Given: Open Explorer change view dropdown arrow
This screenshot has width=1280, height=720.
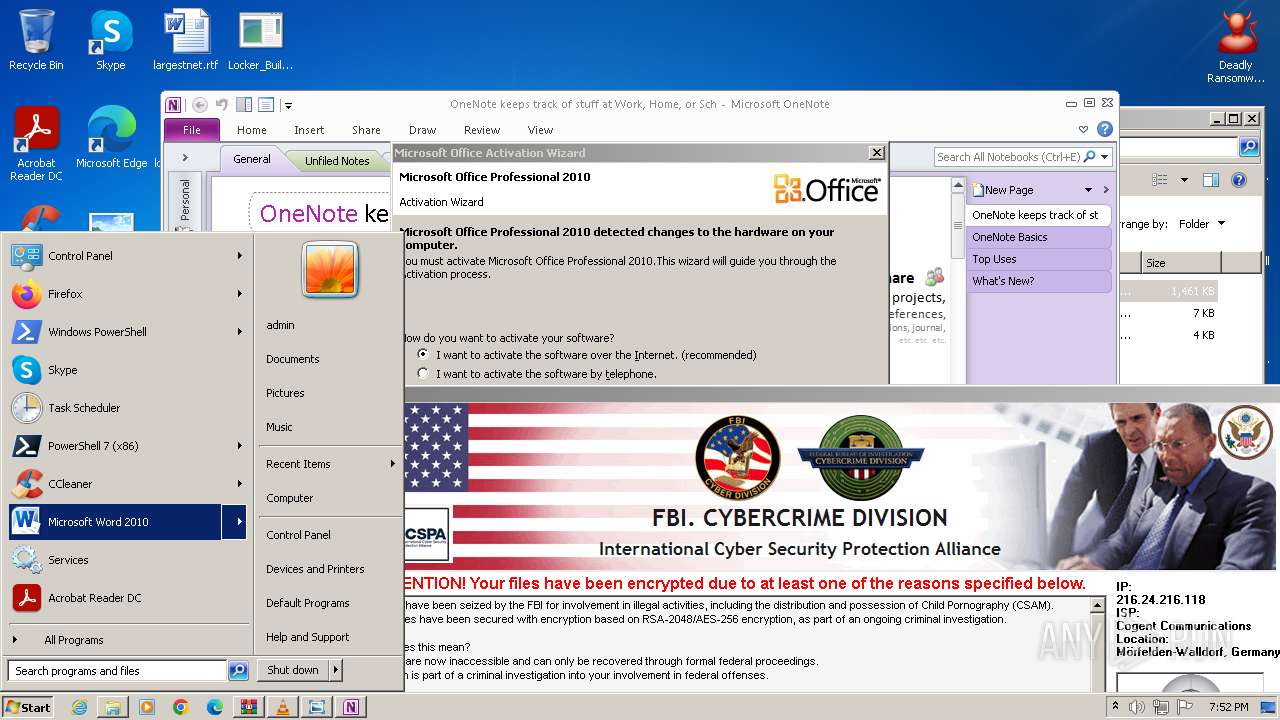Looking at the screenshot, I should pos(1184,181).
